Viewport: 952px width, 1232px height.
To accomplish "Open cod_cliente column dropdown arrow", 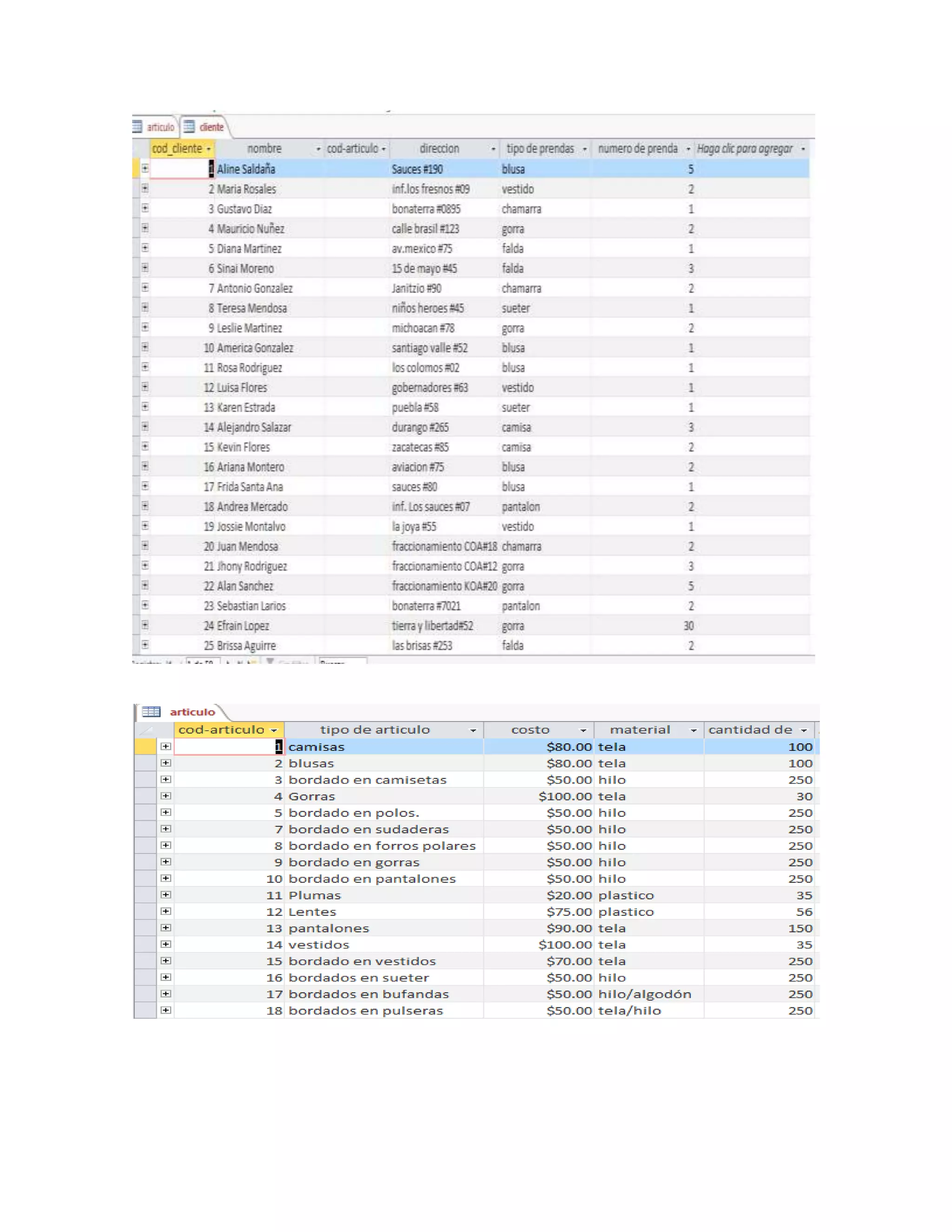I will [x=209, y=149].
